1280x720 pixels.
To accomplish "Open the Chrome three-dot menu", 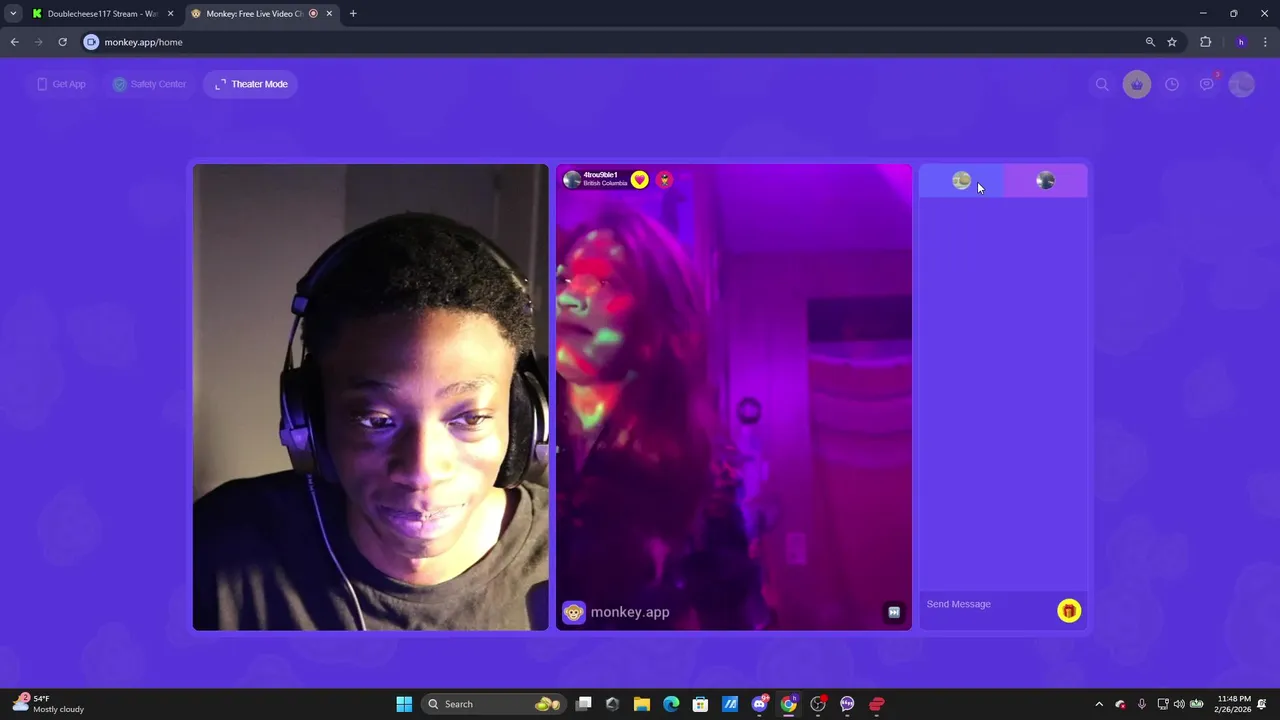I will 1265,42.
